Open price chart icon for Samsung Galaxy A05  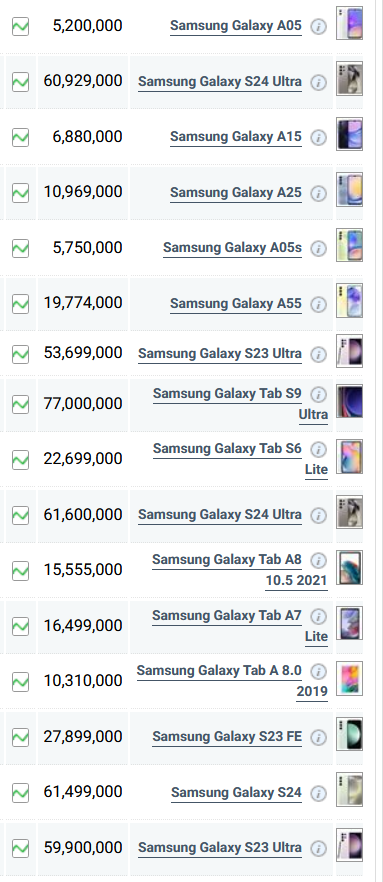pyautogui.click(x=20, y=26)
